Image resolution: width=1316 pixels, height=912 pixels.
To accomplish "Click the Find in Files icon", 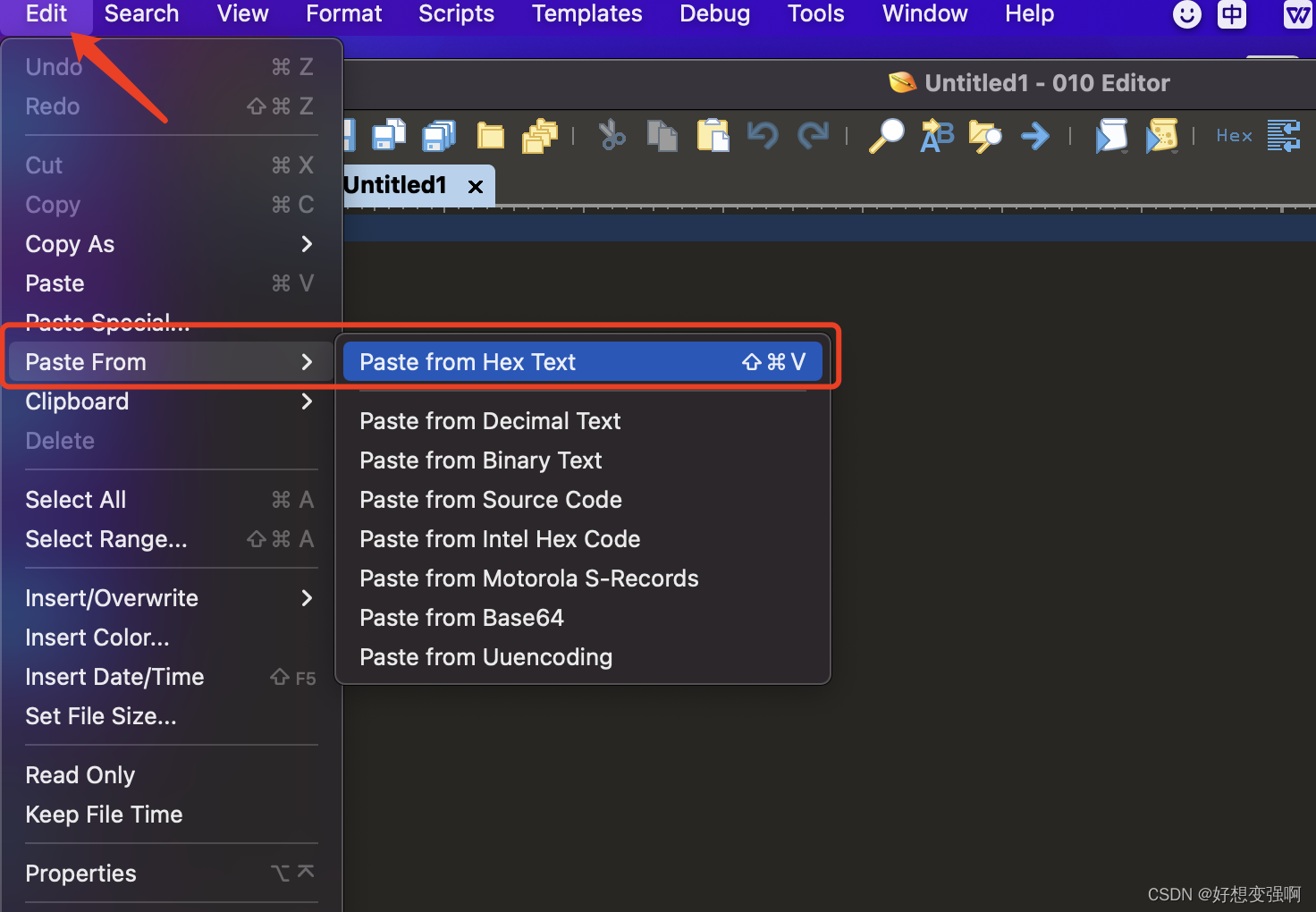I will [985, 136].
